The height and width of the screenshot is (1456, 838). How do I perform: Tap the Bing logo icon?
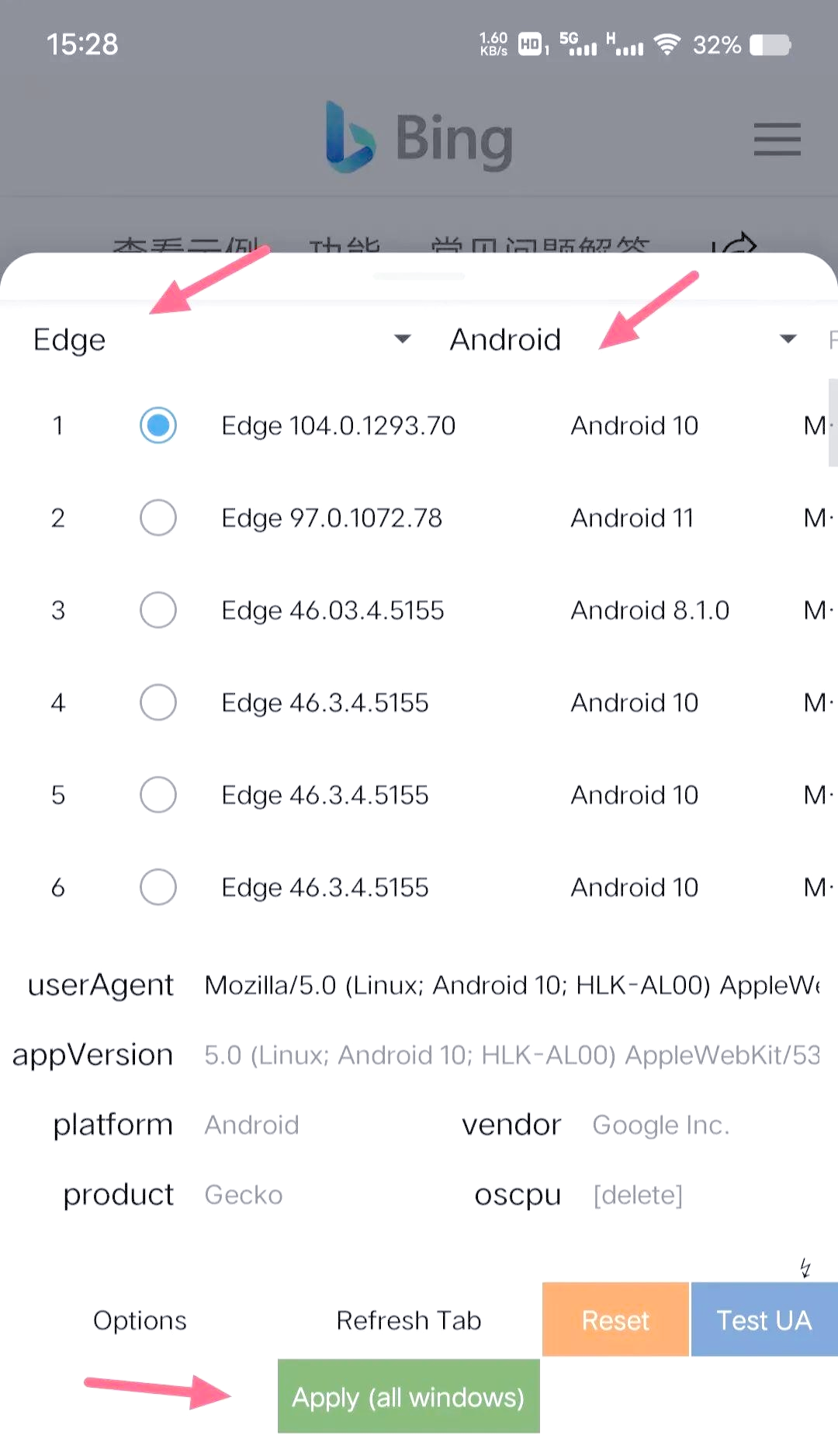[x=350, y=137]
